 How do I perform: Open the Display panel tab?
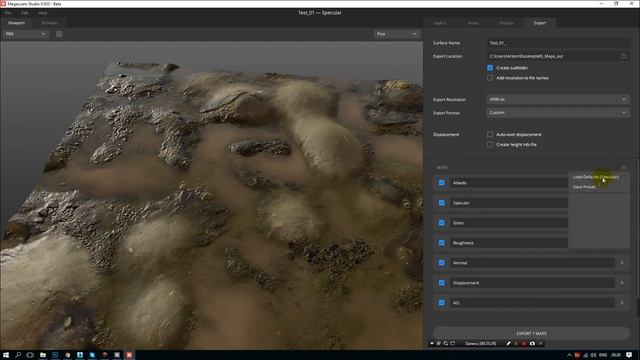coord(506,23)
